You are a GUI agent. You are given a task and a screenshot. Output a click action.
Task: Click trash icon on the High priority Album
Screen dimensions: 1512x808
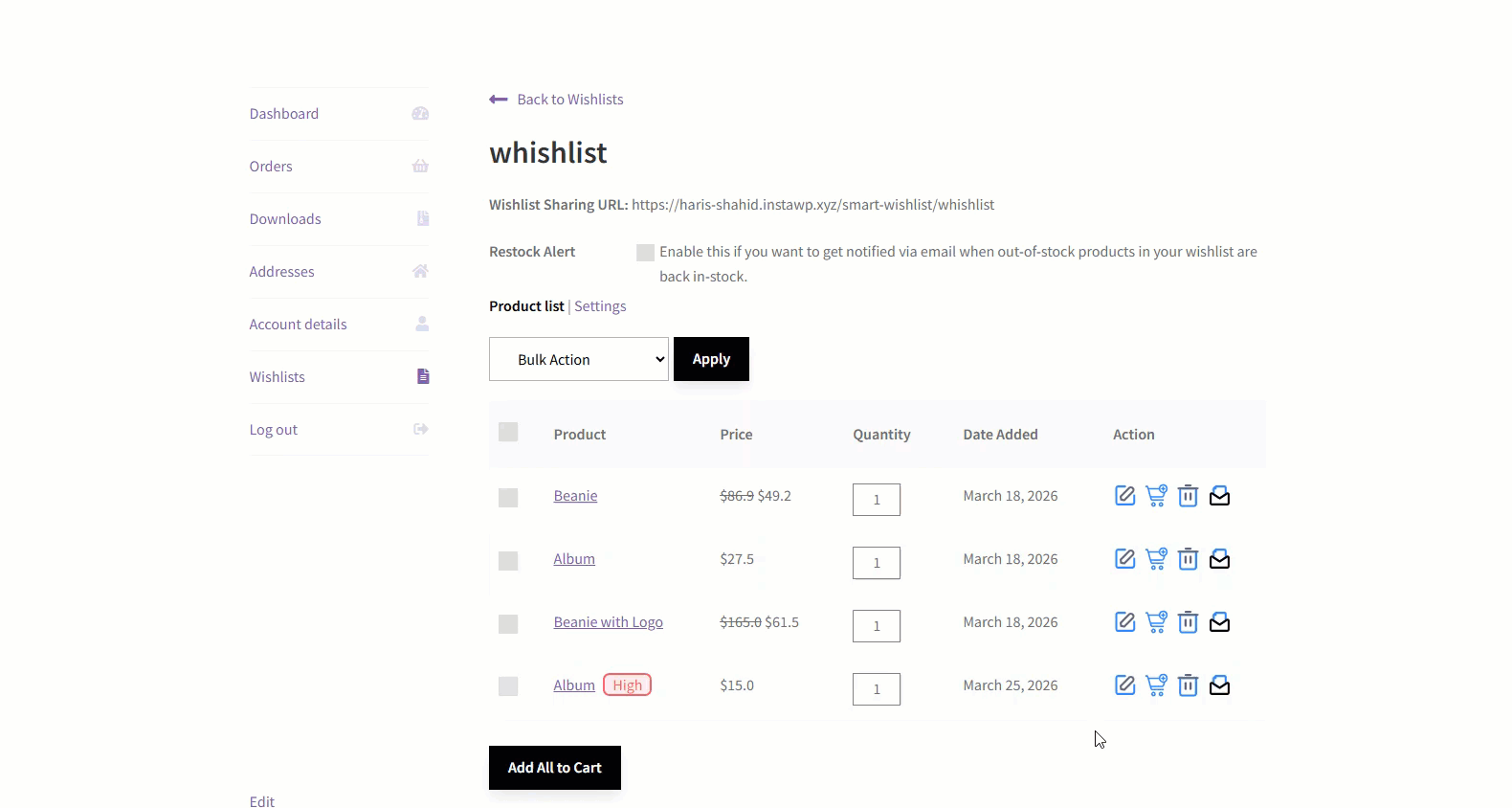[x=1188, y=685]
